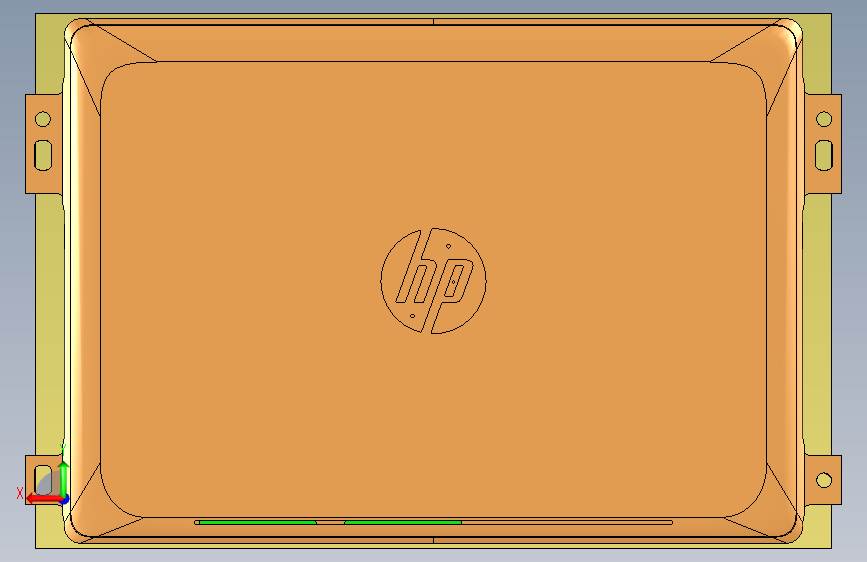Image resolution: width=867 pixels, height=562 pixels.
Task: Click the green Y axis arrow of triad
Action: [x=64, y=479]
